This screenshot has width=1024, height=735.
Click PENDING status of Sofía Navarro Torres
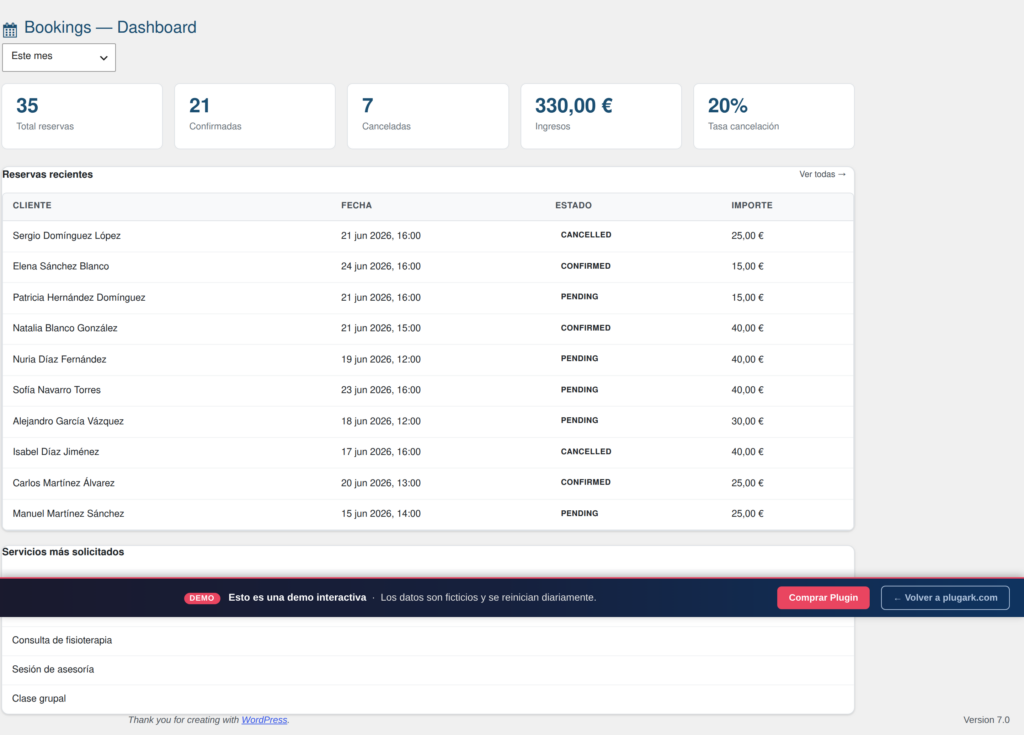tap(579, 389)
